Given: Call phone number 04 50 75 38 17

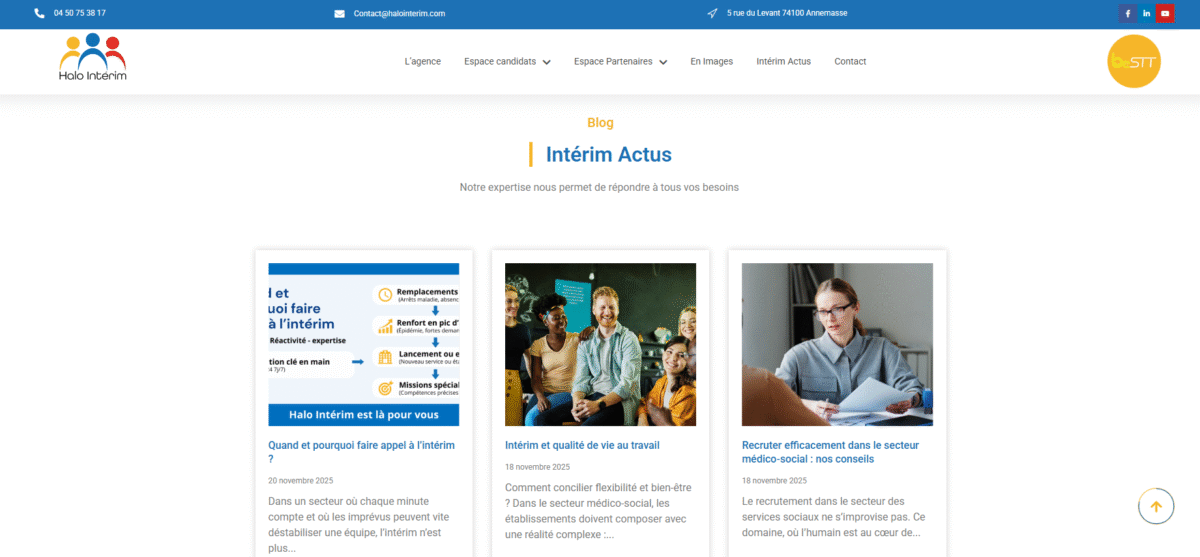Looking at the screenshot, I should pos(80,13).
